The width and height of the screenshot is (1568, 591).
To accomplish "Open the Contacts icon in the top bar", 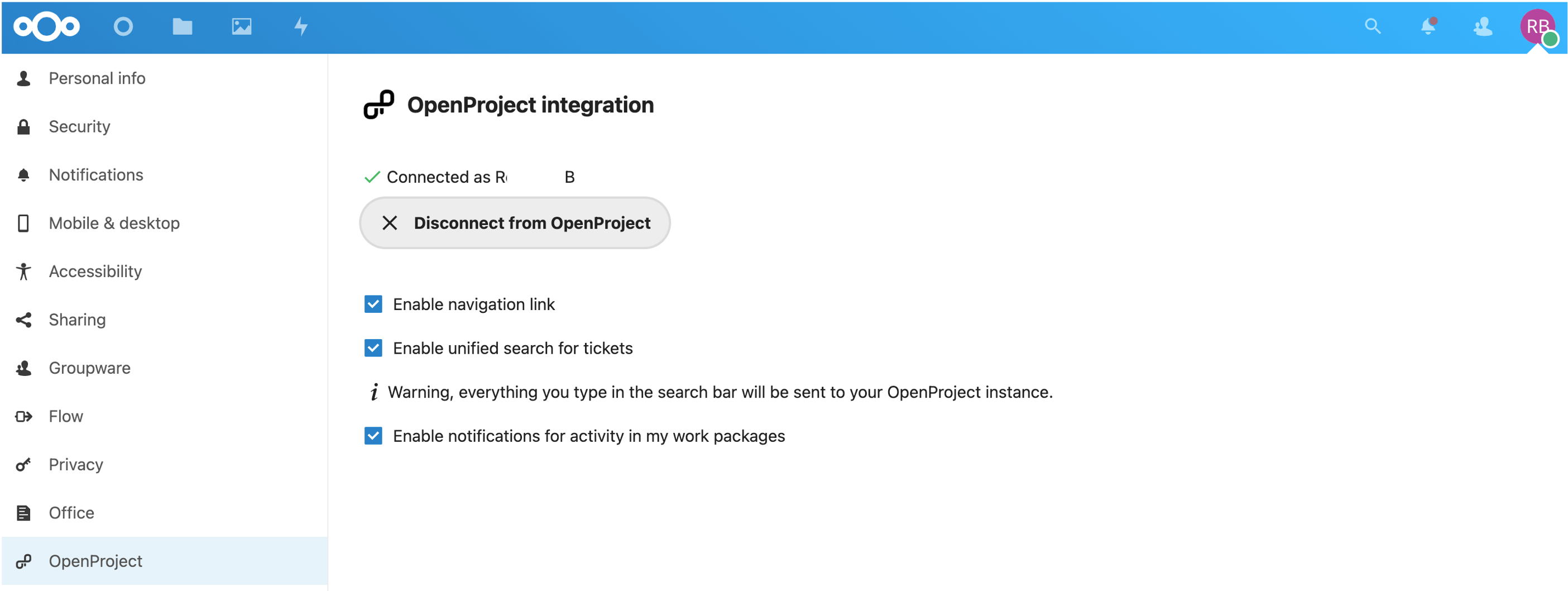I will [x=1483, y=26].
